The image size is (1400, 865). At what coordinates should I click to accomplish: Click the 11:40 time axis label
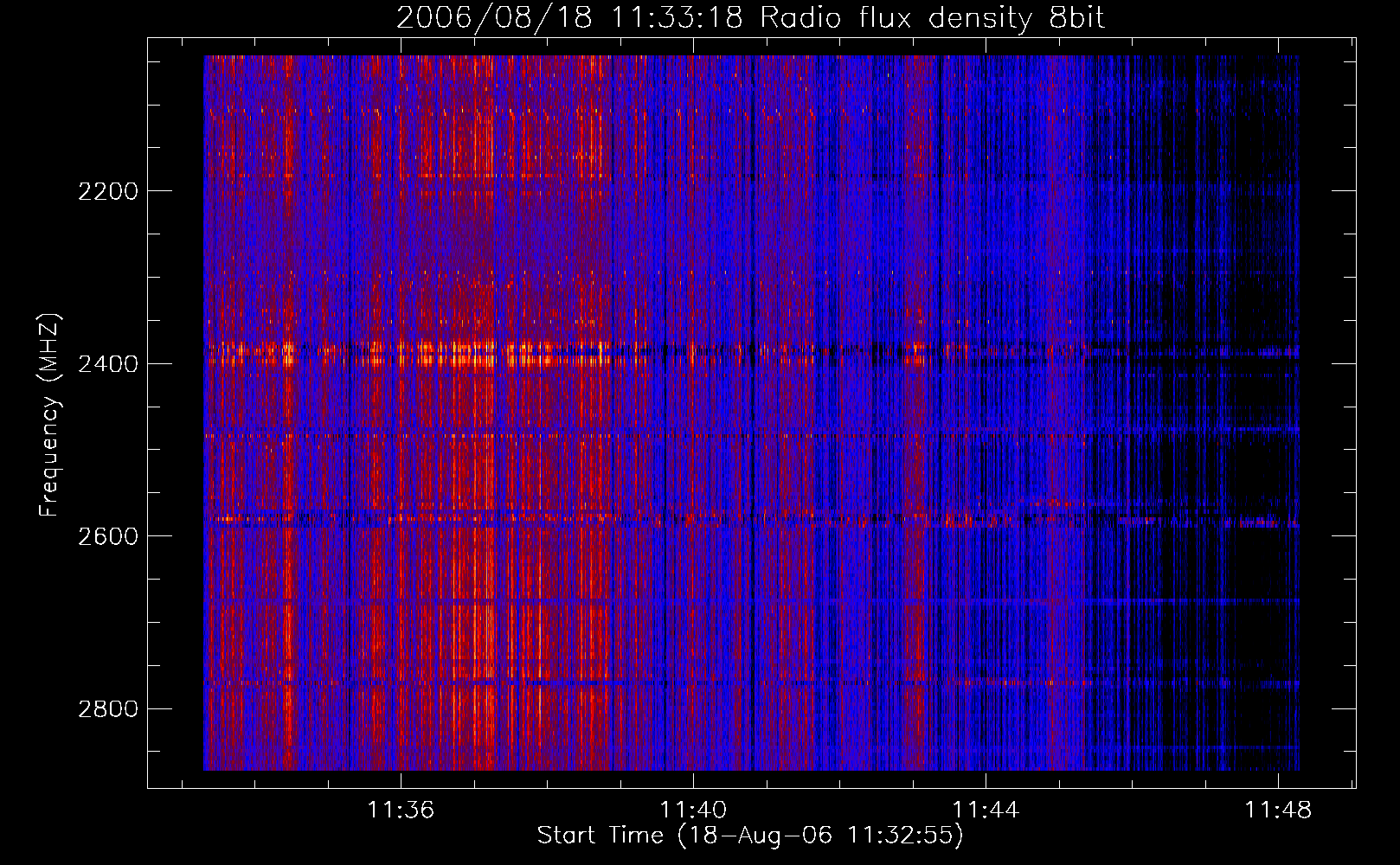click(x=693, y=811)
